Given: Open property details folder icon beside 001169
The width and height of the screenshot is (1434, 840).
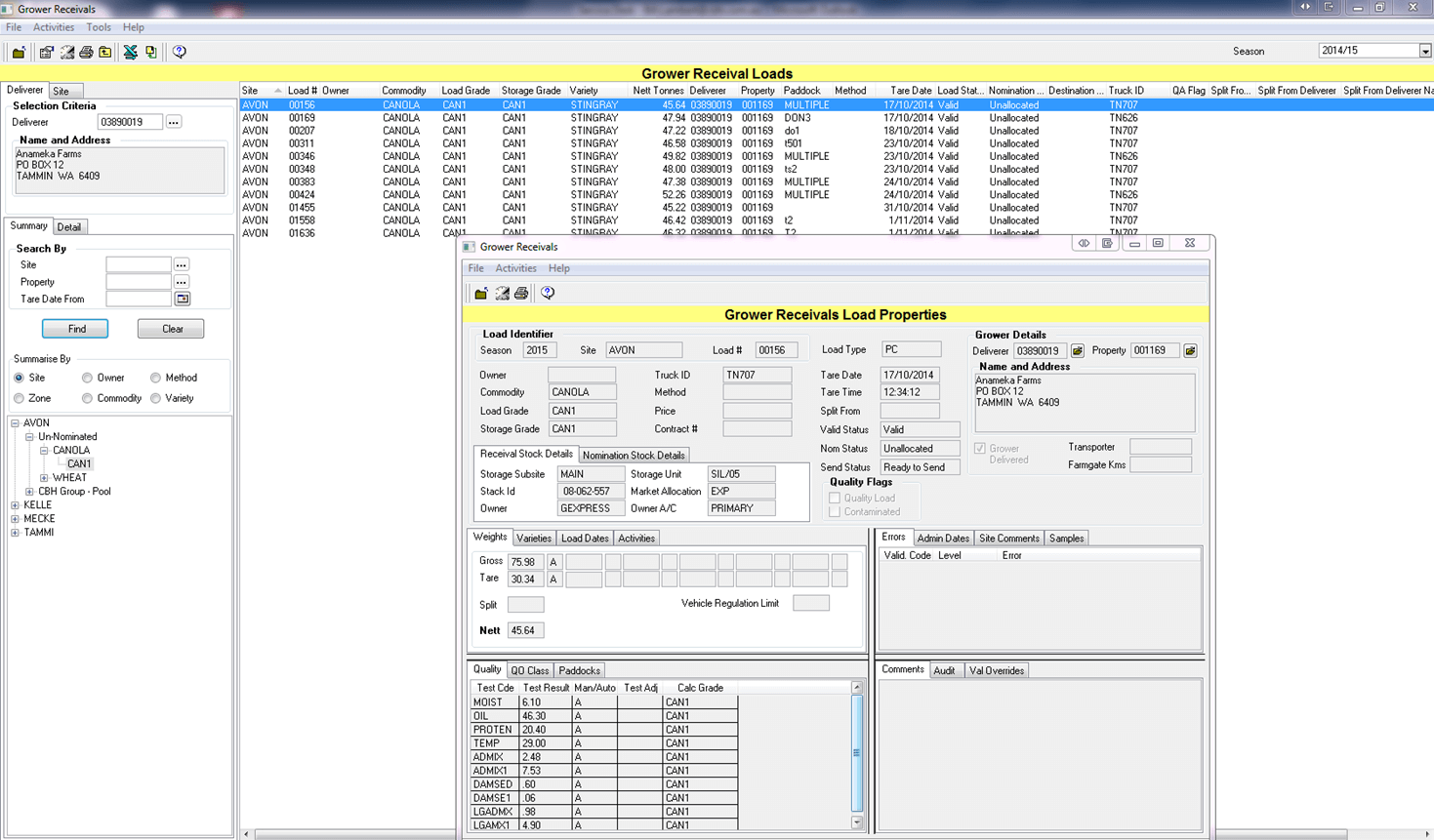Looking at the screenshot, I should (1190, 350).
